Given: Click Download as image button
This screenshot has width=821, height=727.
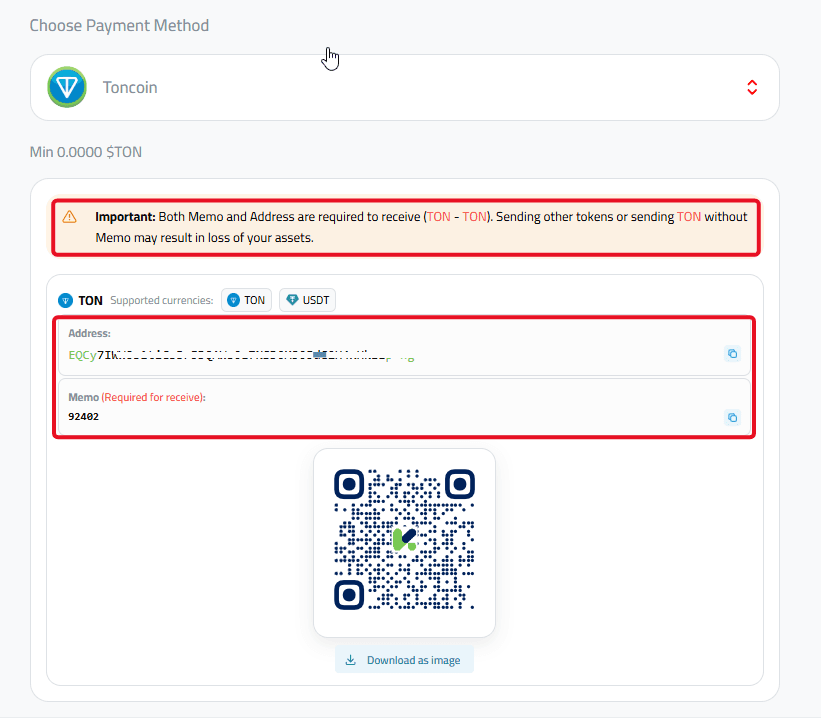Looking at the screenshot, I should (x=404, y=660).
